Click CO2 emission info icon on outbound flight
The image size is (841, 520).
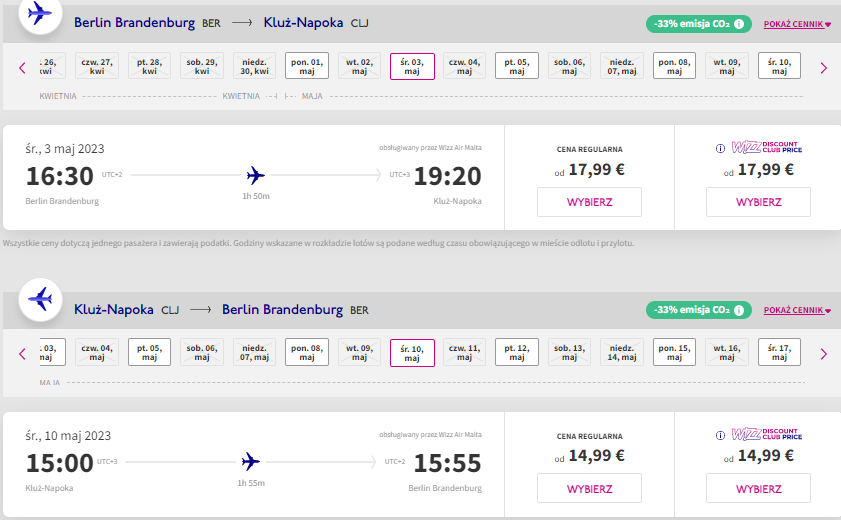point(739,24)
